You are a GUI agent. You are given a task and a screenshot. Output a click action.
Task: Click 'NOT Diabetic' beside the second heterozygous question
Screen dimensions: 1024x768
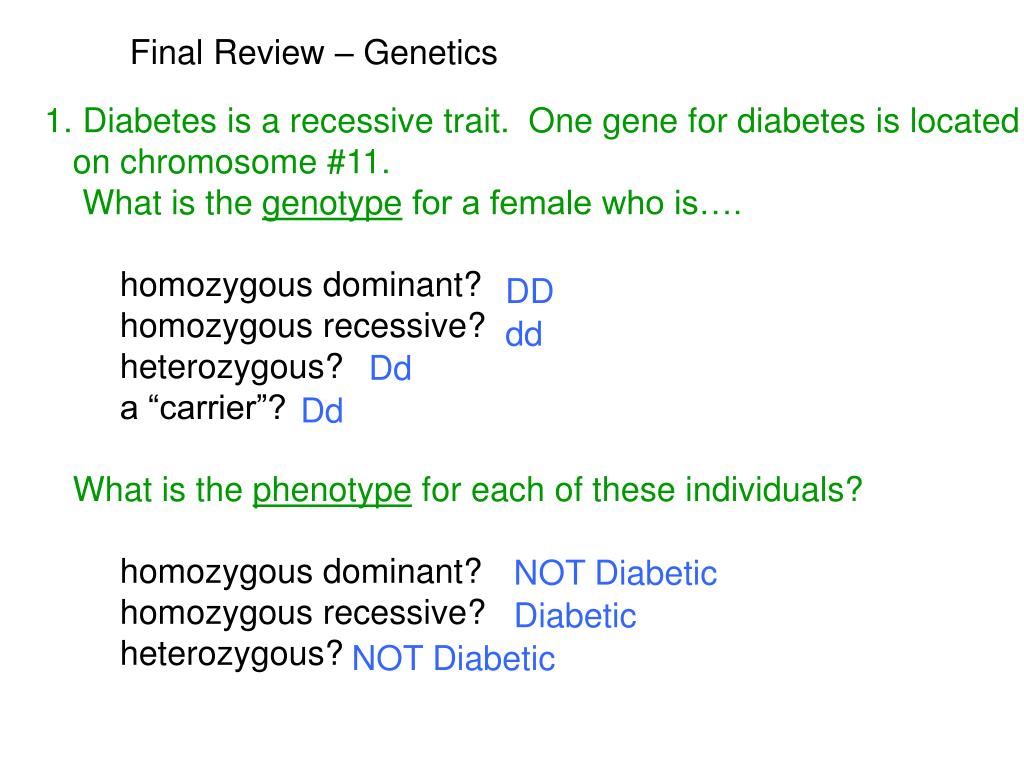point(453,658)
